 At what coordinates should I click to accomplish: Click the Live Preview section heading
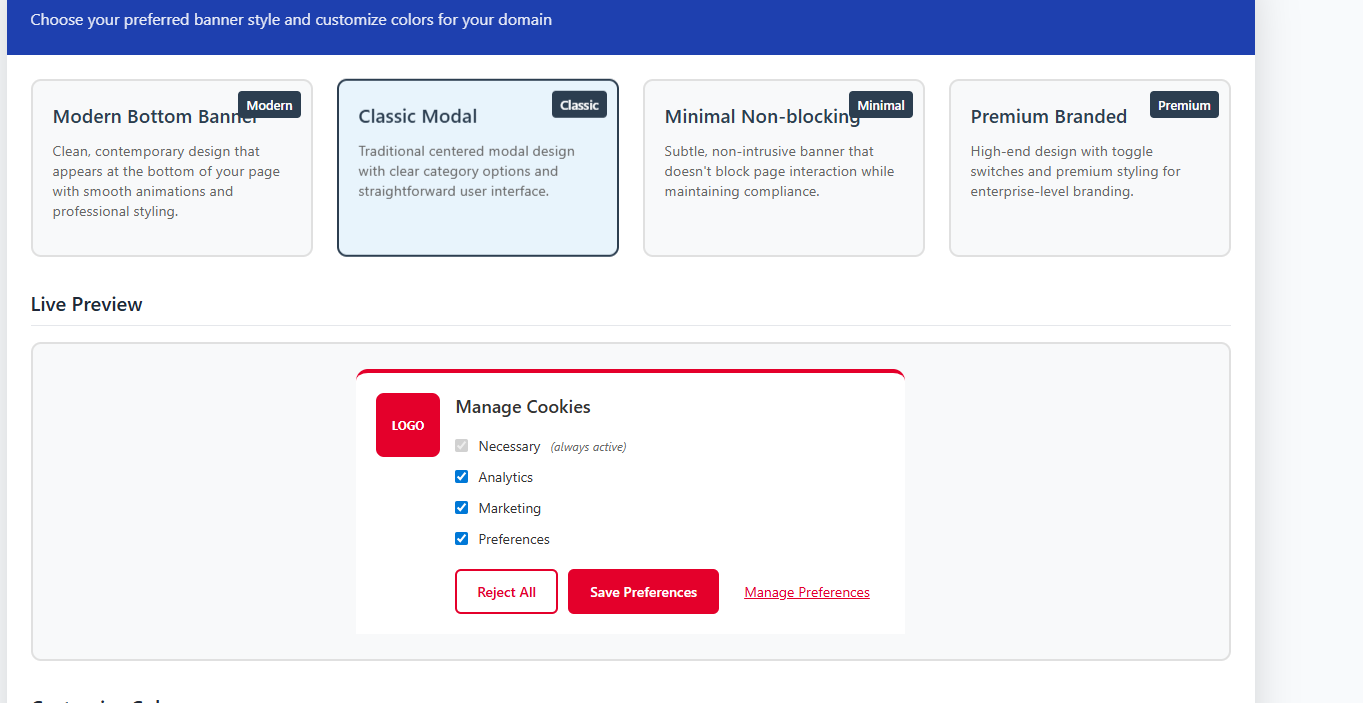[87, 304]
